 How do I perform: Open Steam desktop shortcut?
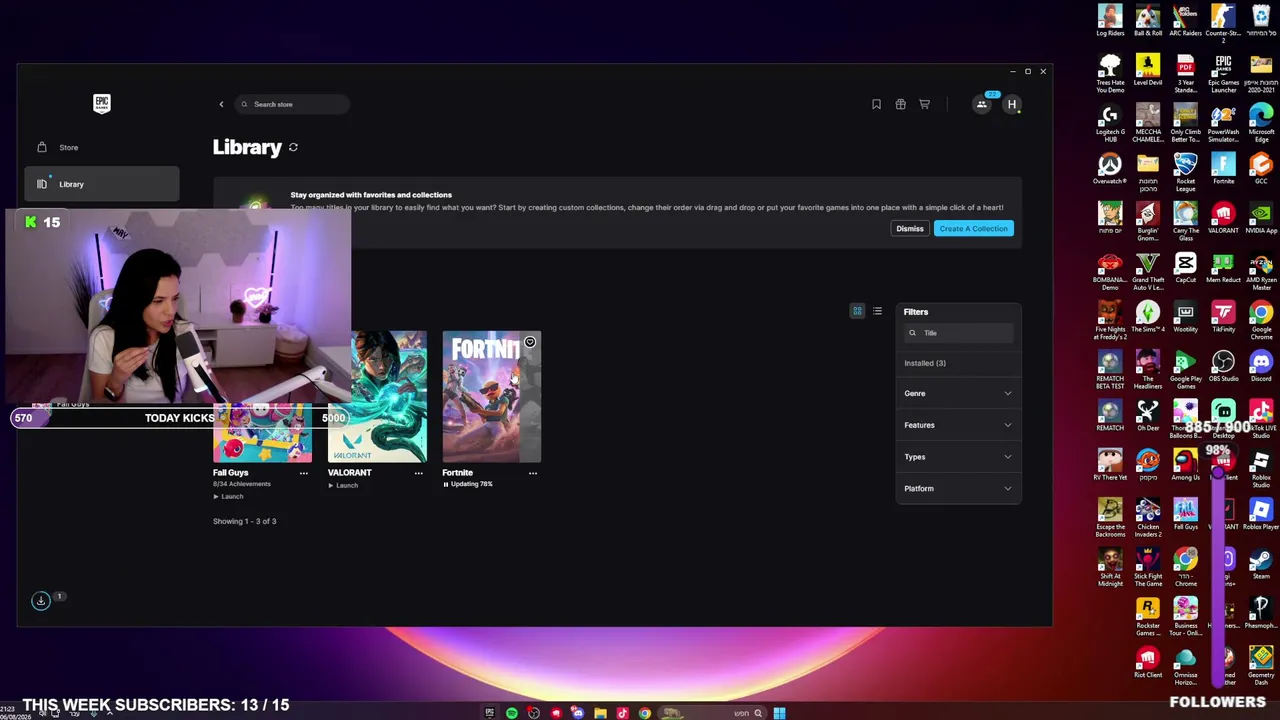tap(1261, 562)
